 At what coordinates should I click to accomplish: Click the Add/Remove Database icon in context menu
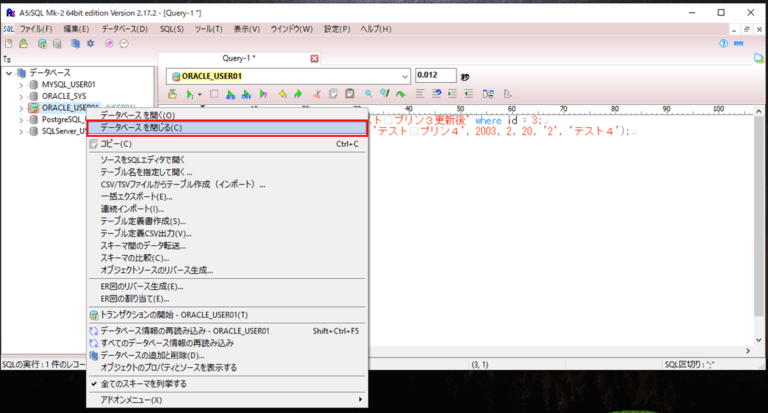[x=94, y=355]
